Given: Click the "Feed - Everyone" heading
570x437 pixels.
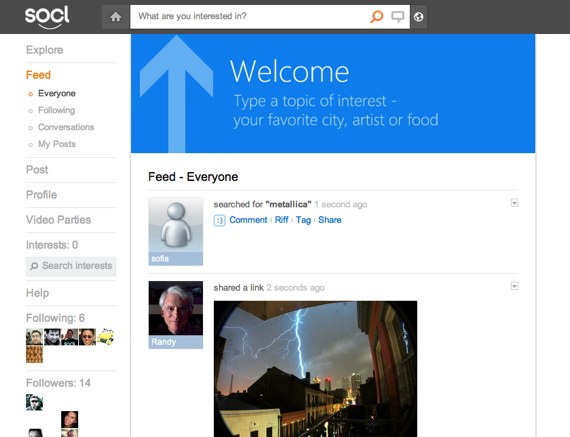Looking at the screenshot, I should coord(193,177).
